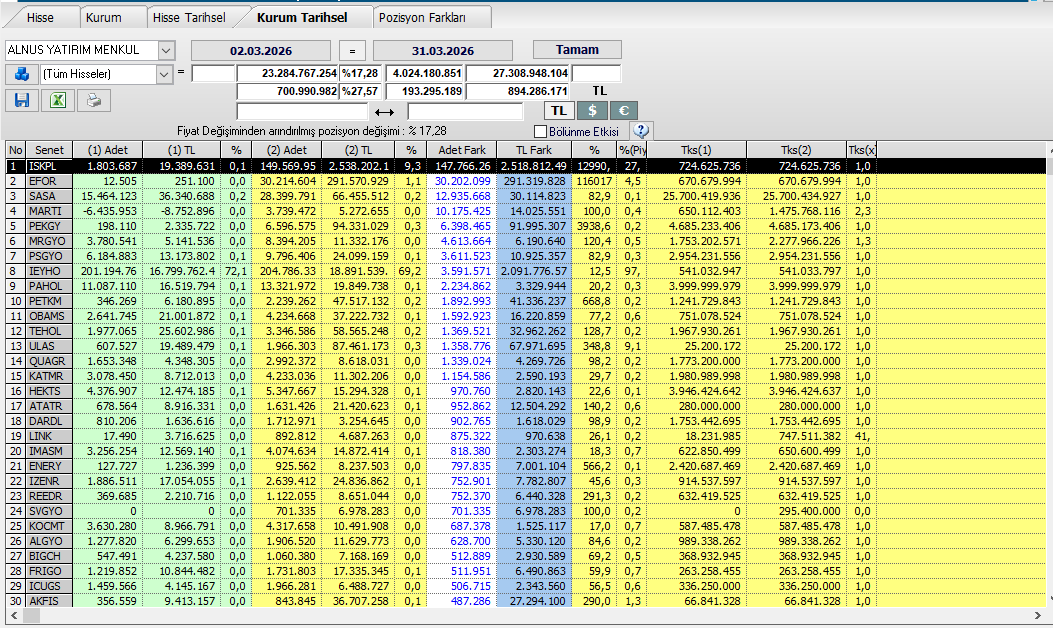Click the %27,57 percentage field
Image resolution: width=1053 pixels, height=628 pixels.
click(361, 91)
